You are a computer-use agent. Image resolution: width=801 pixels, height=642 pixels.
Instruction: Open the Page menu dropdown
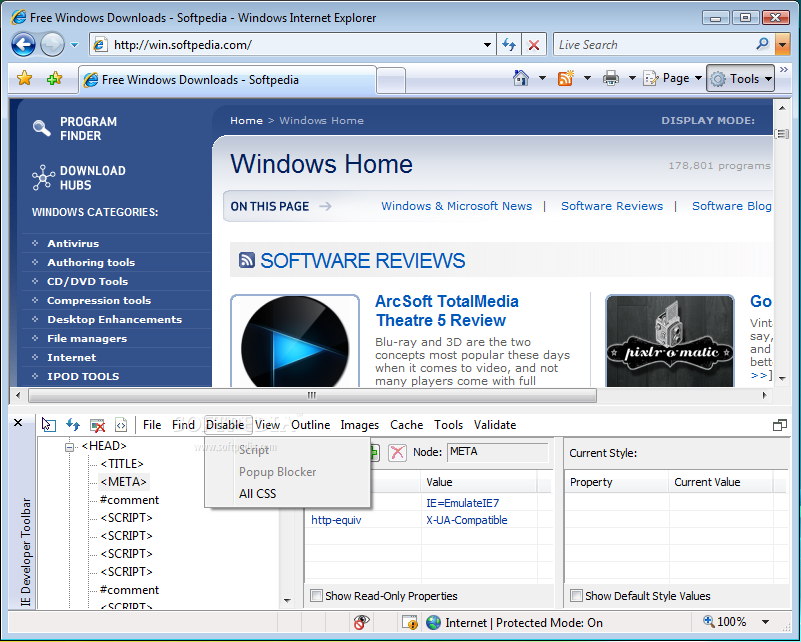672,78
